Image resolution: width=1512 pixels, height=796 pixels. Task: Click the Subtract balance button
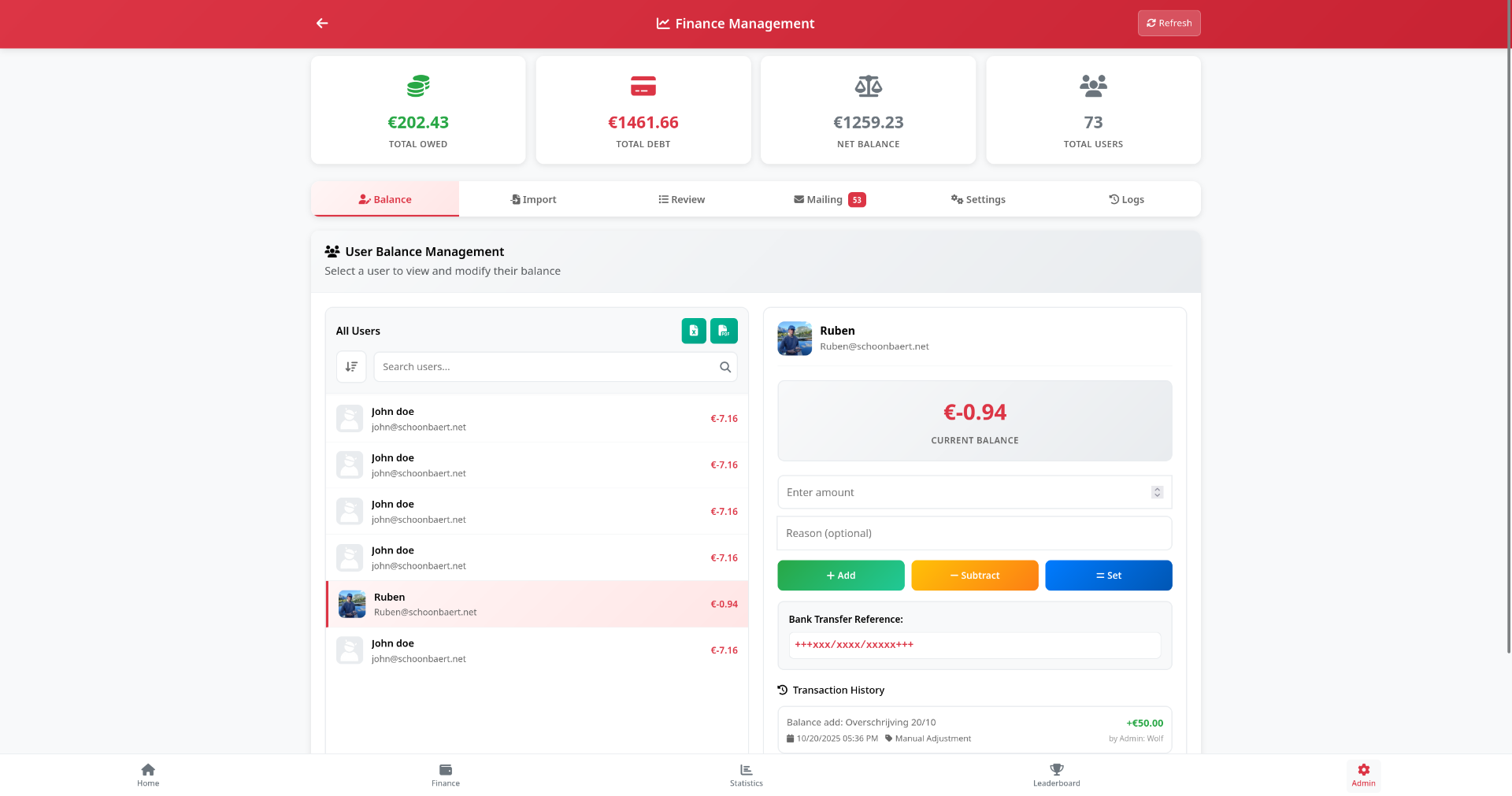pos(974,575)
